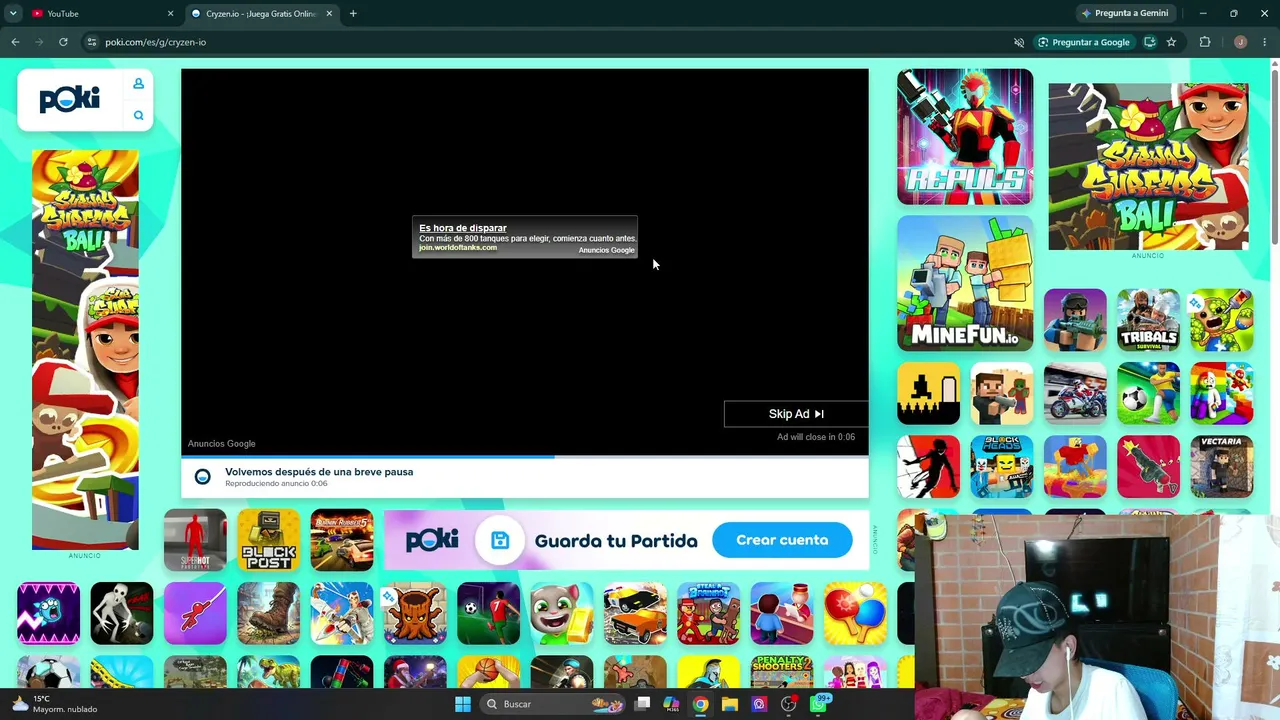Bookmark this page with the star icon
The height and width of the screenshot is (720, 1280).
tap(1171, 42)
